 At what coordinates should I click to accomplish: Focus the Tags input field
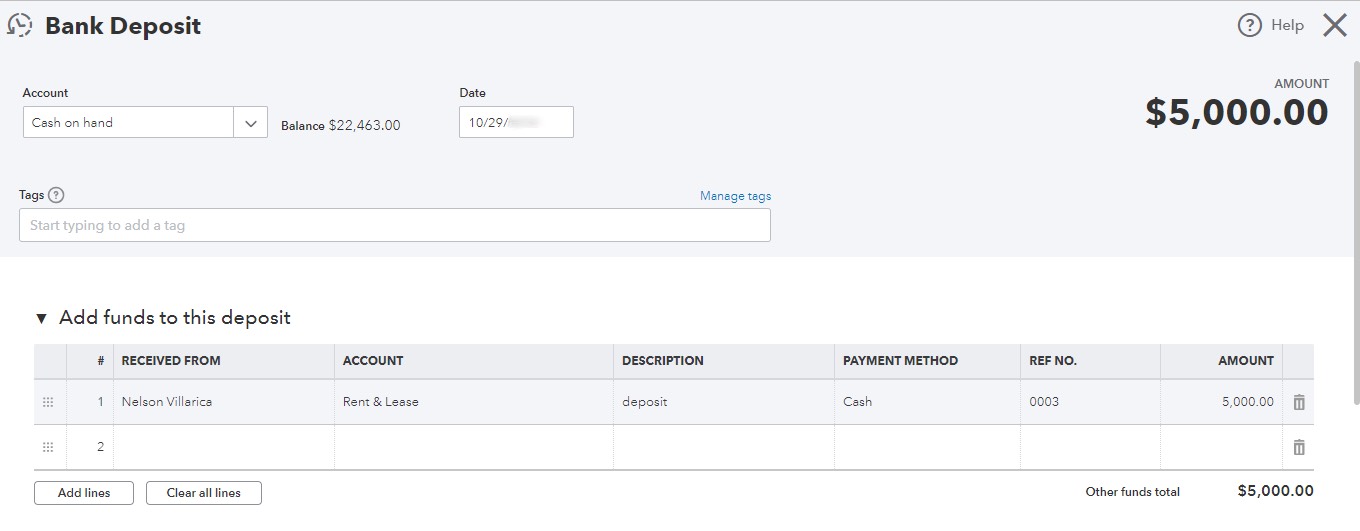click(x=394, y=225)
